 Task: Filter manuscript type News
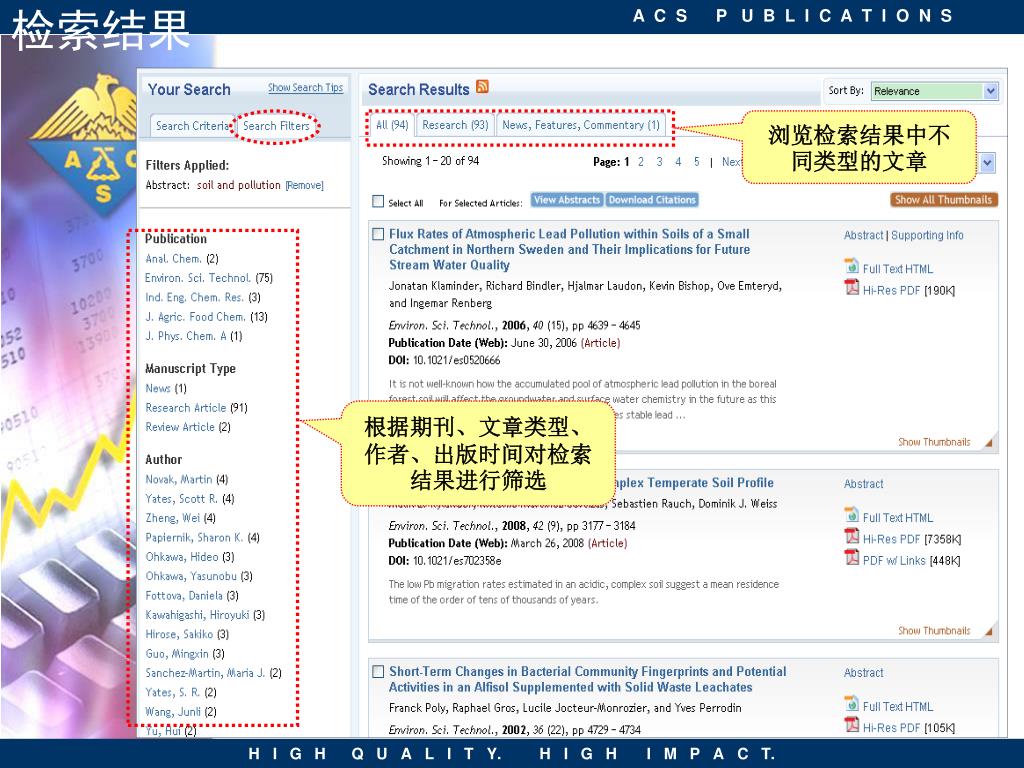(157, 389)
